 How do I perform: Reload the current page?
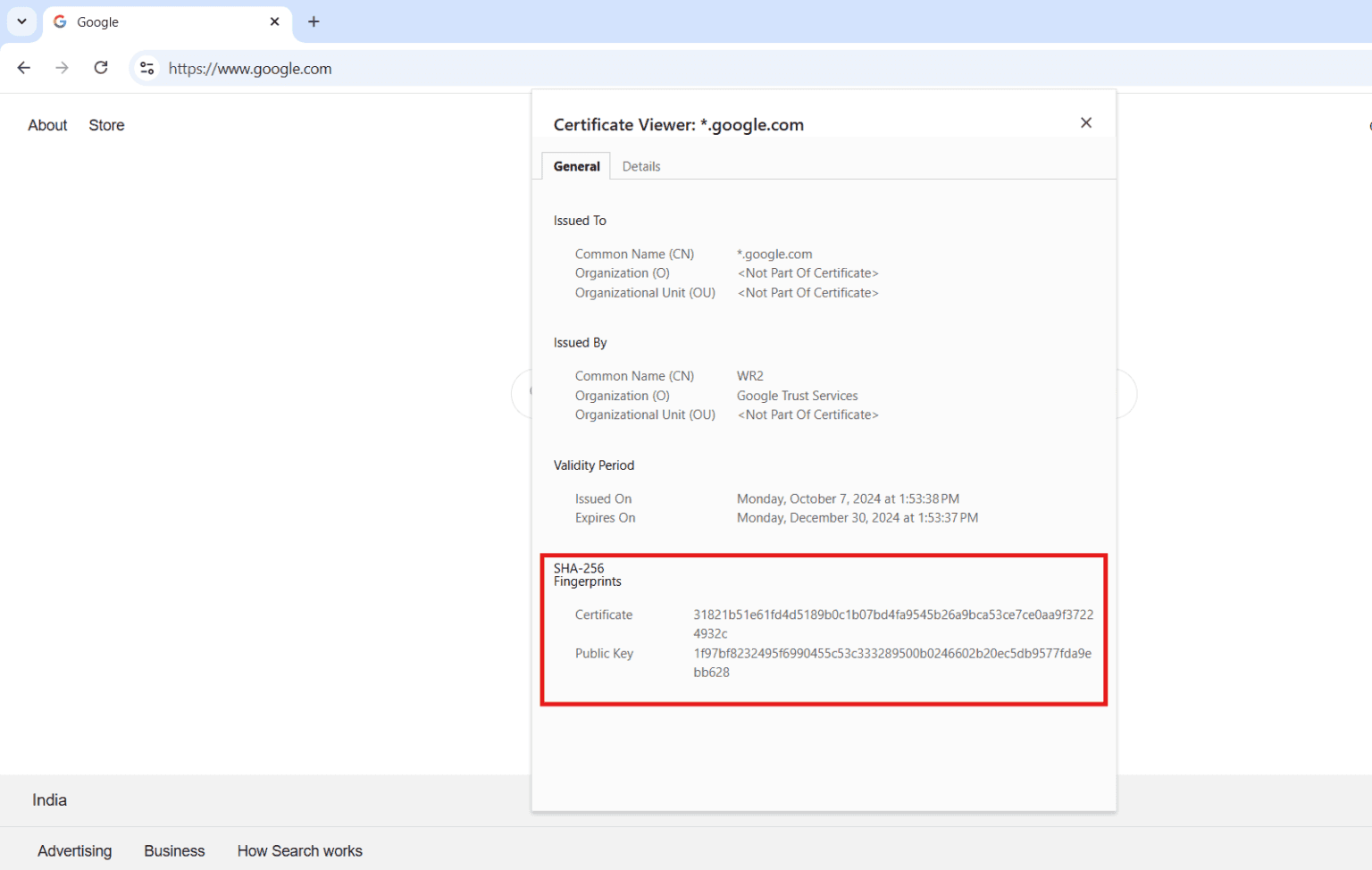(x=101, y=67)
